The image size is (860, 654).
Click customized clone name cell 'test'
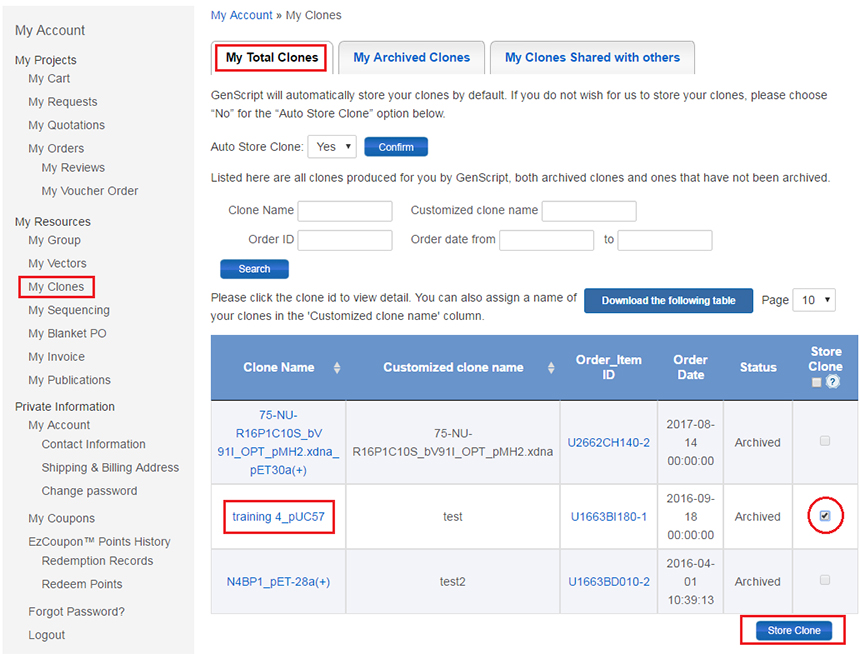452,517
